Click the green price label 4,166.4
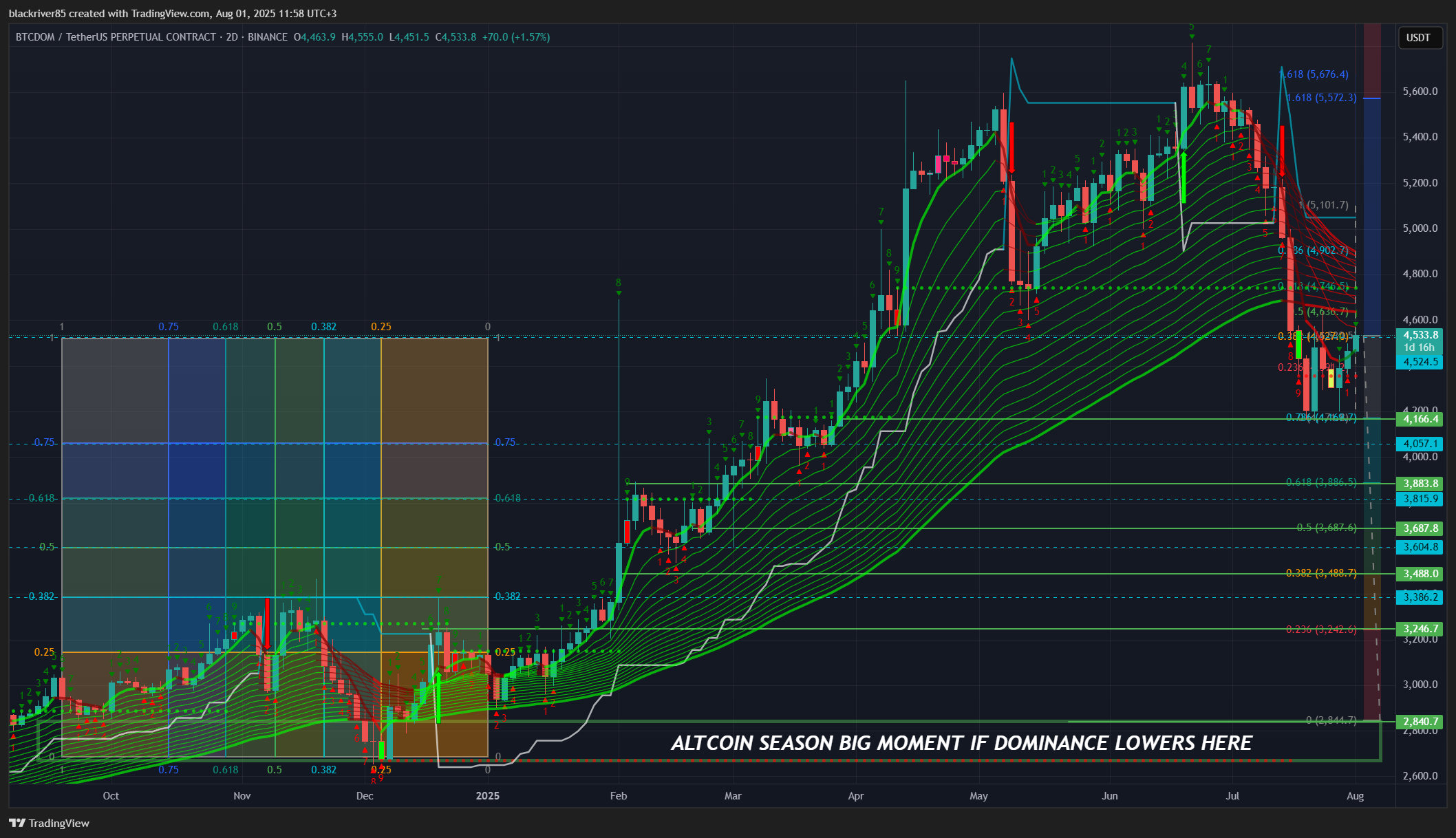 (x=1419, y=419)
